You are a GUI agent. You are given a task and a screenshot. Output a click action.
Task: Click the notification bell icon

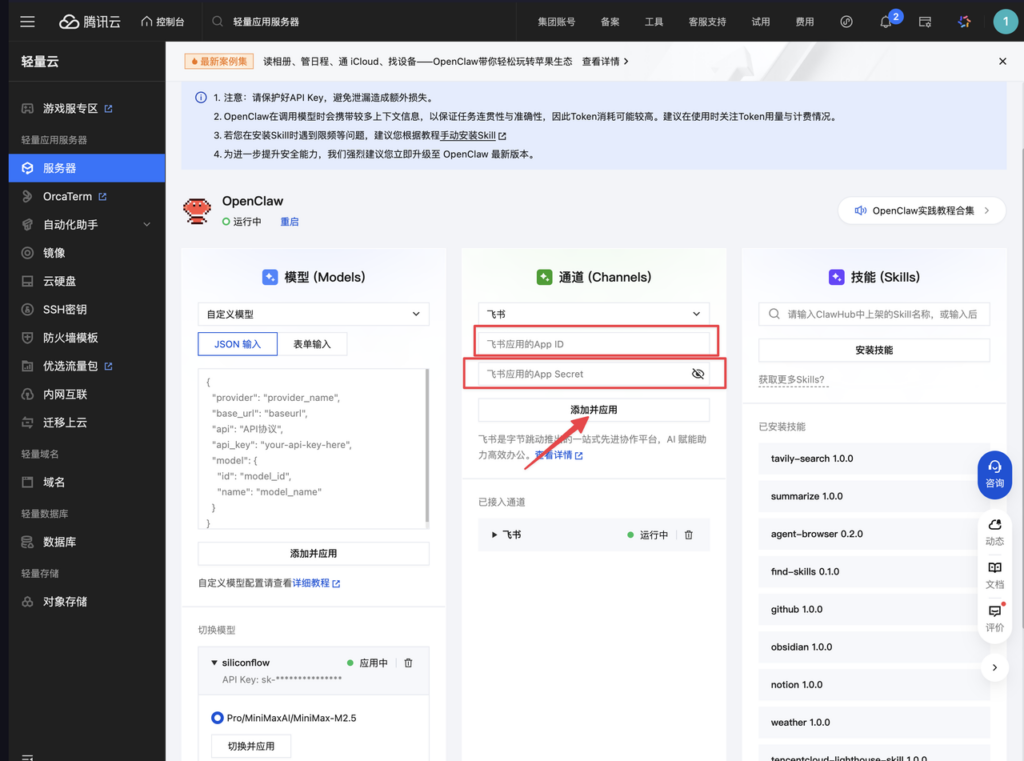(x=885, y=22)
